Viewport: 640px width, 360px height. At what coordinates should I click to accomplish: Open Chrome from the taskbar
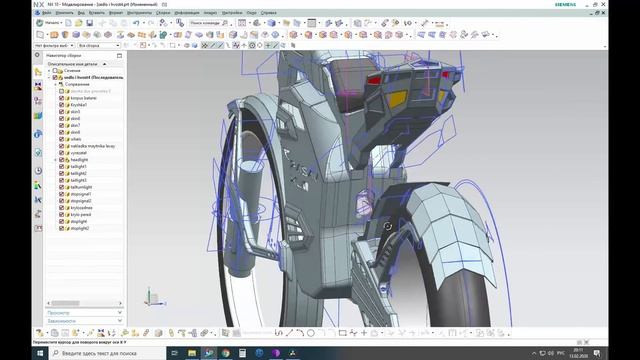pos(226,353)
